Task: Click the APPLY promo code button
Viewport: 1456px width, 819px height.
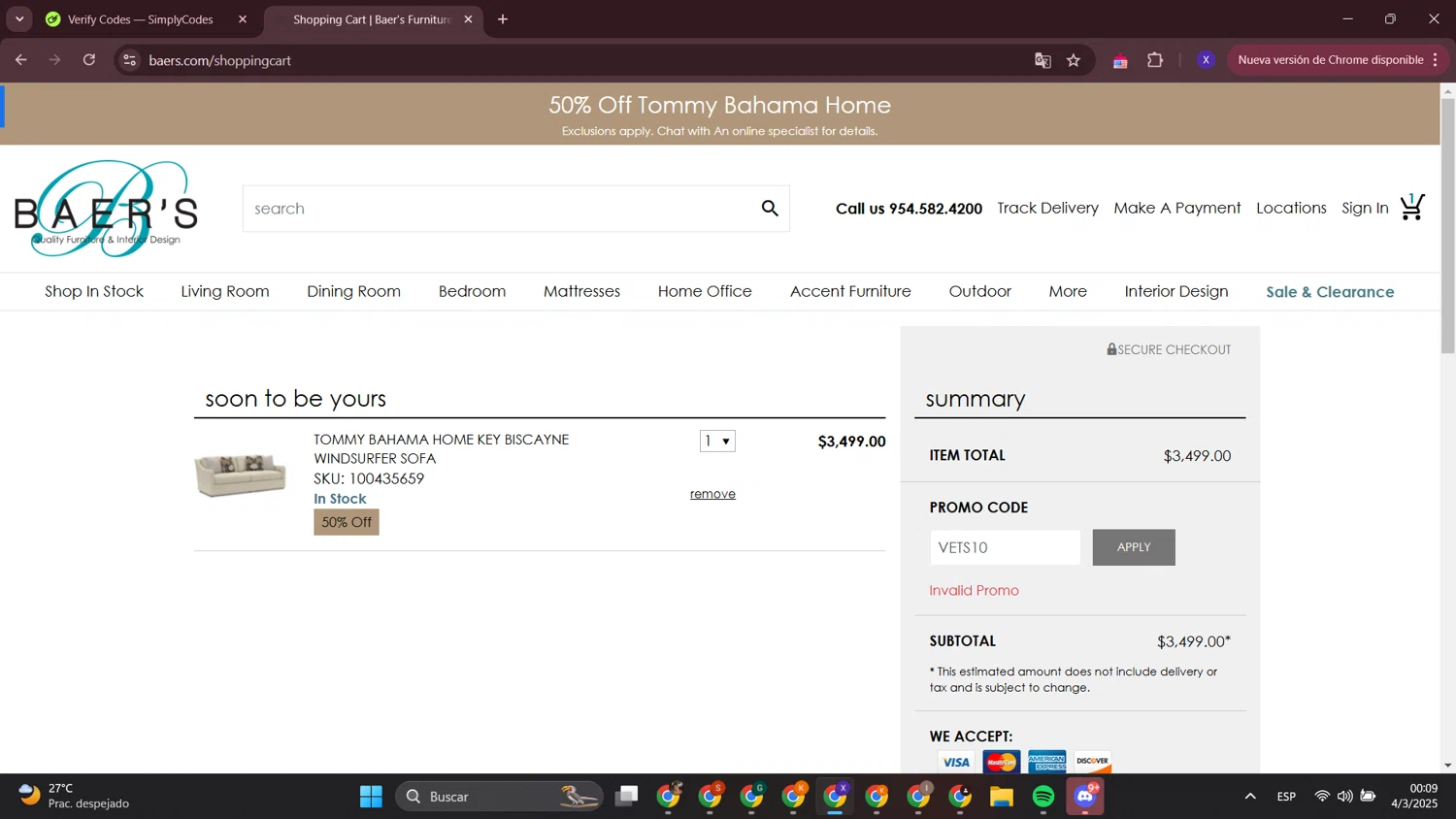Action: (x=1134, y=547)
